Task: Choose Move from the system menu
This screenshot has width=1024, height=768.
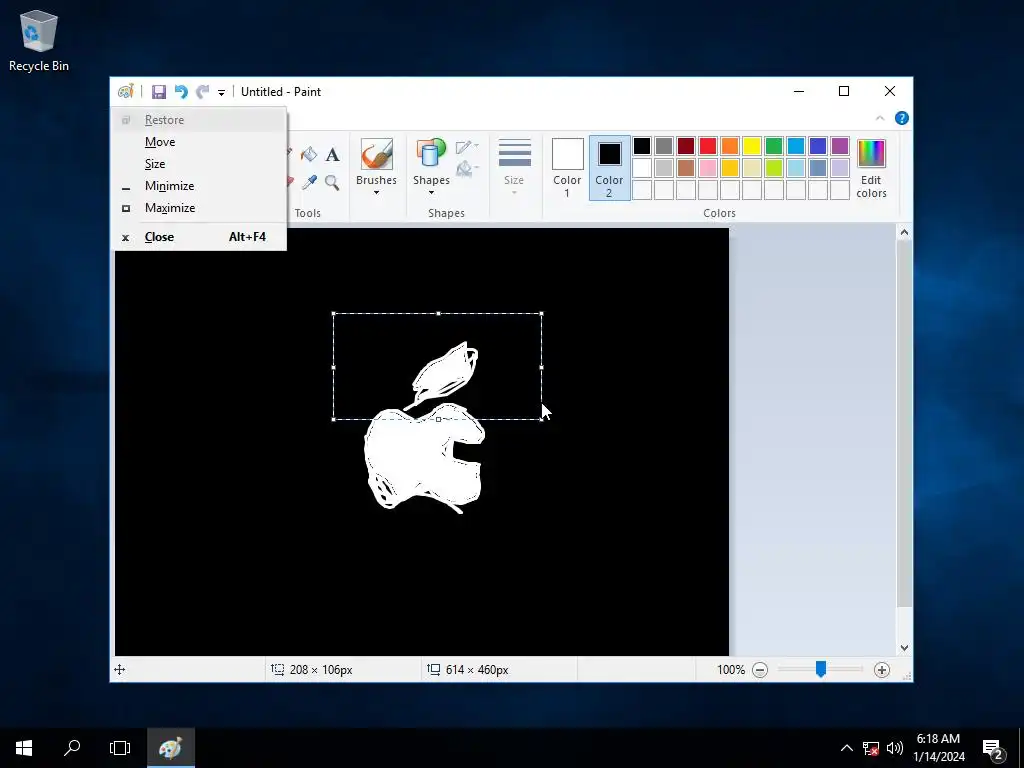Action: 199,142
